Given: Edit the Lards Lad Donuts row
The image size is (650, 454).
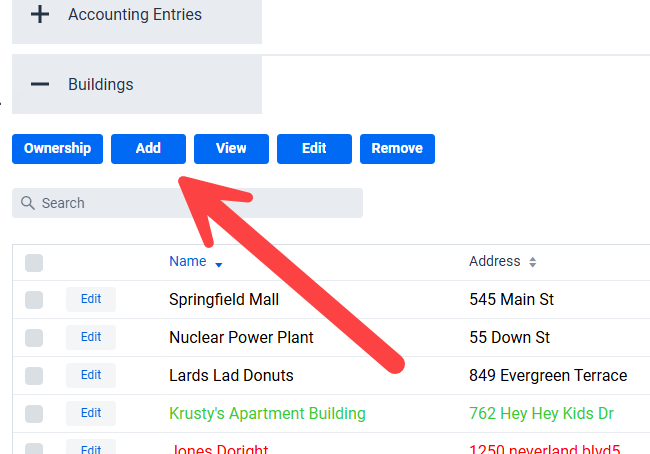Looking at the screenshot, I should 91,375.
